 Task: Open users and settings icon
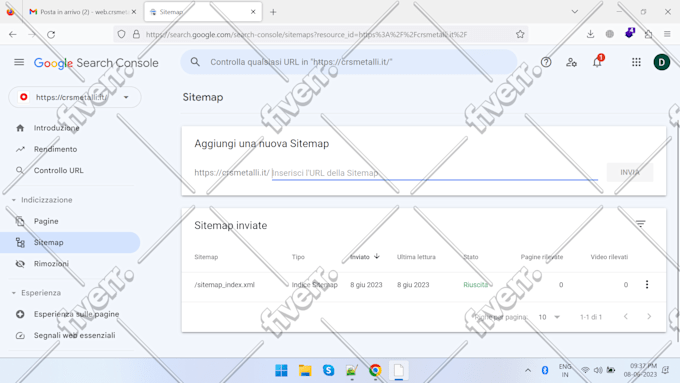click(x=571, y=62)
